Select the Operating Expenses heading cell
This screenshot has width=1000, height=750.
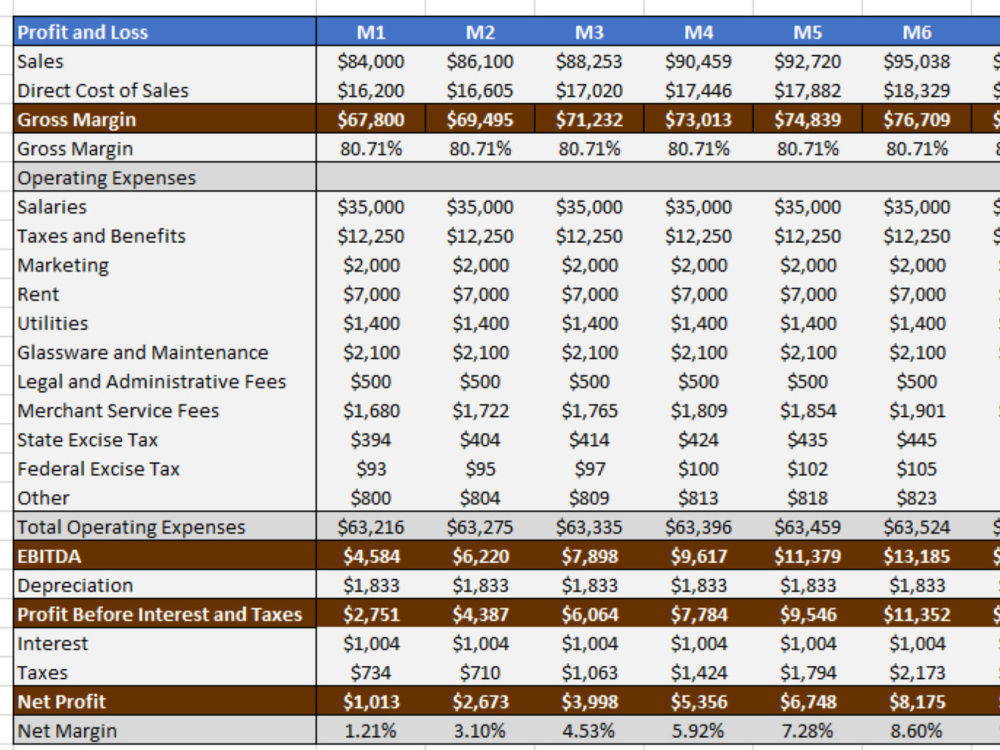[x=165, y=177]
